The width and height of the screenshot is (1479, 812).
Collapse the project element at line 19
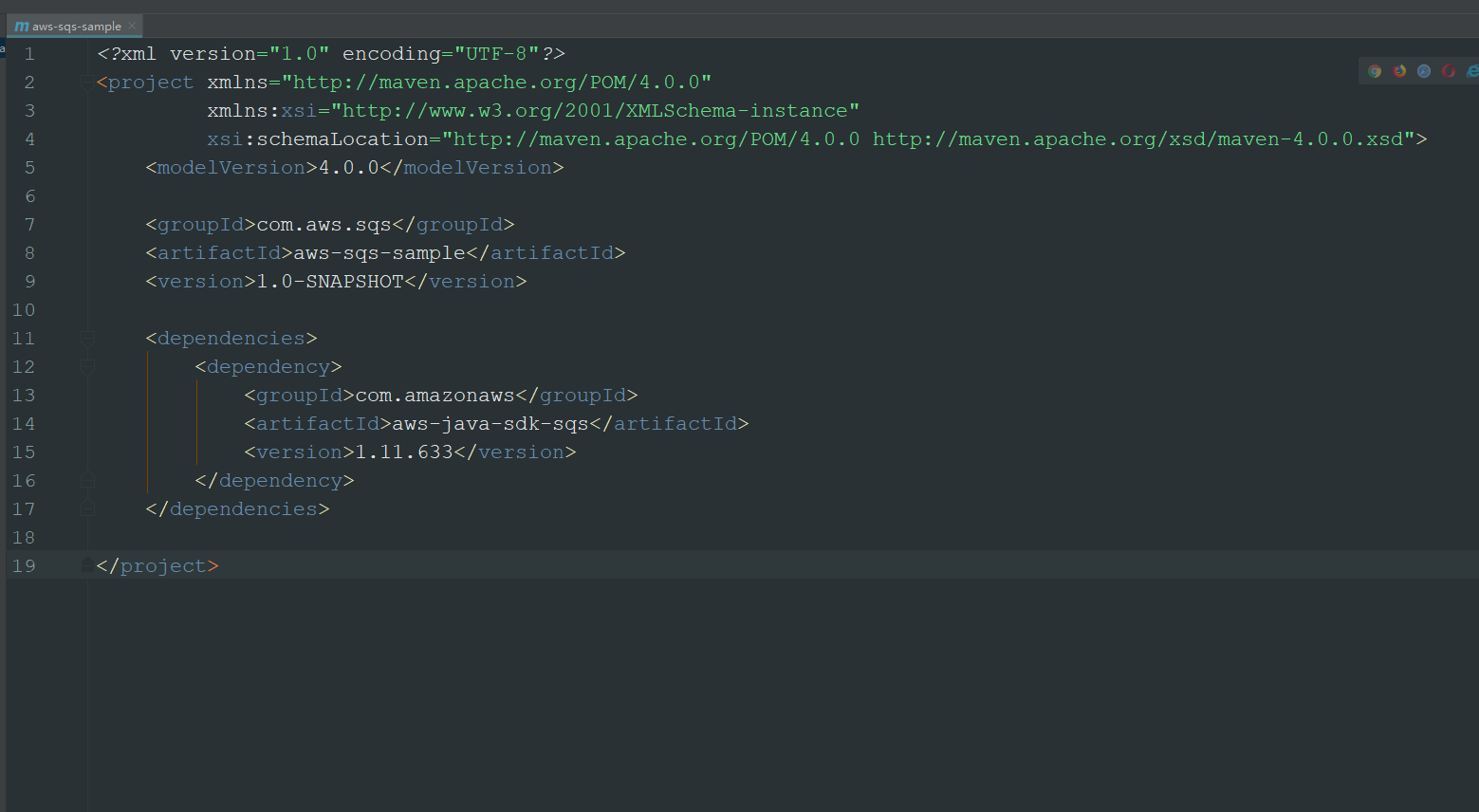pos(87,565)
